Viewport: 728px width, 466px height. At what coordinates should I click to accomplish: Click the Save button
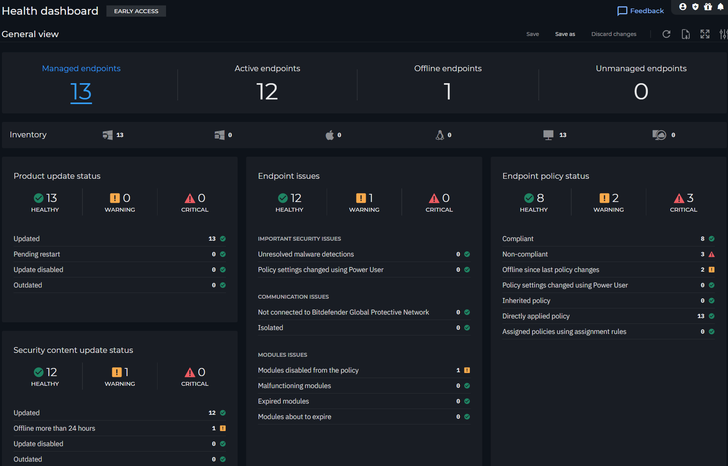(x=533, y=34)
